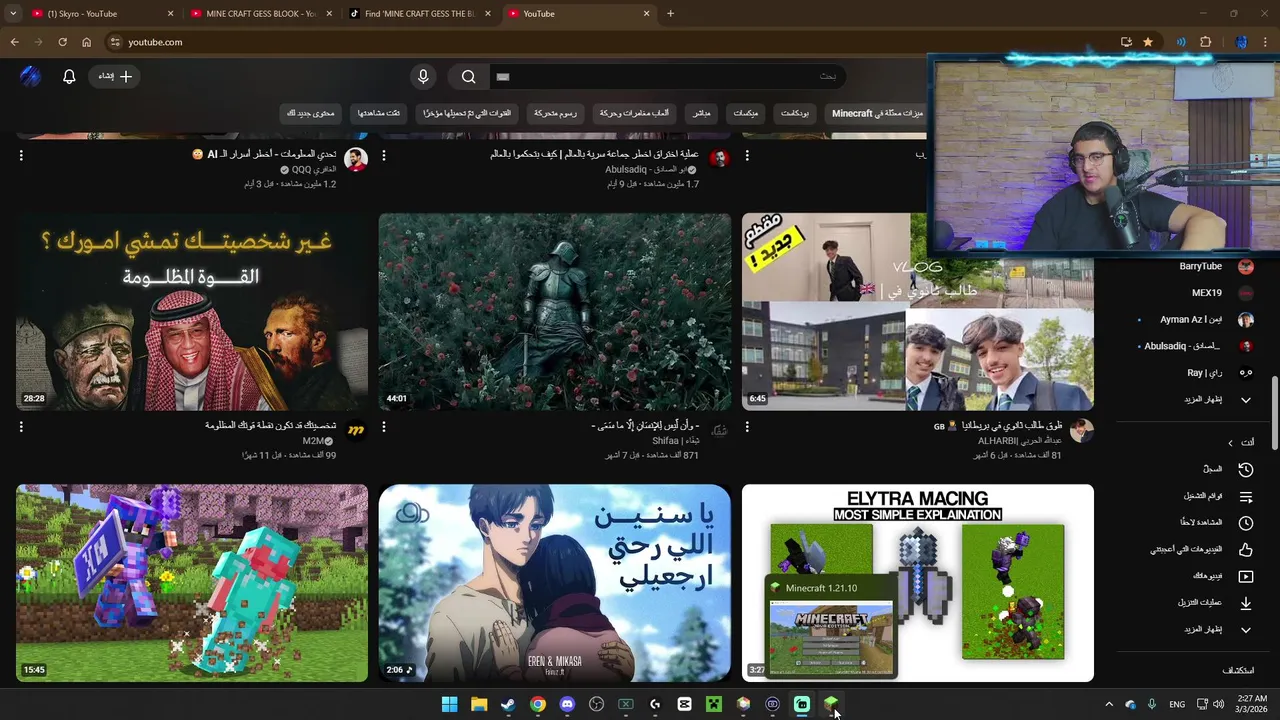Click the search magnifier button

pyautogui.click(x=468, y=76)
